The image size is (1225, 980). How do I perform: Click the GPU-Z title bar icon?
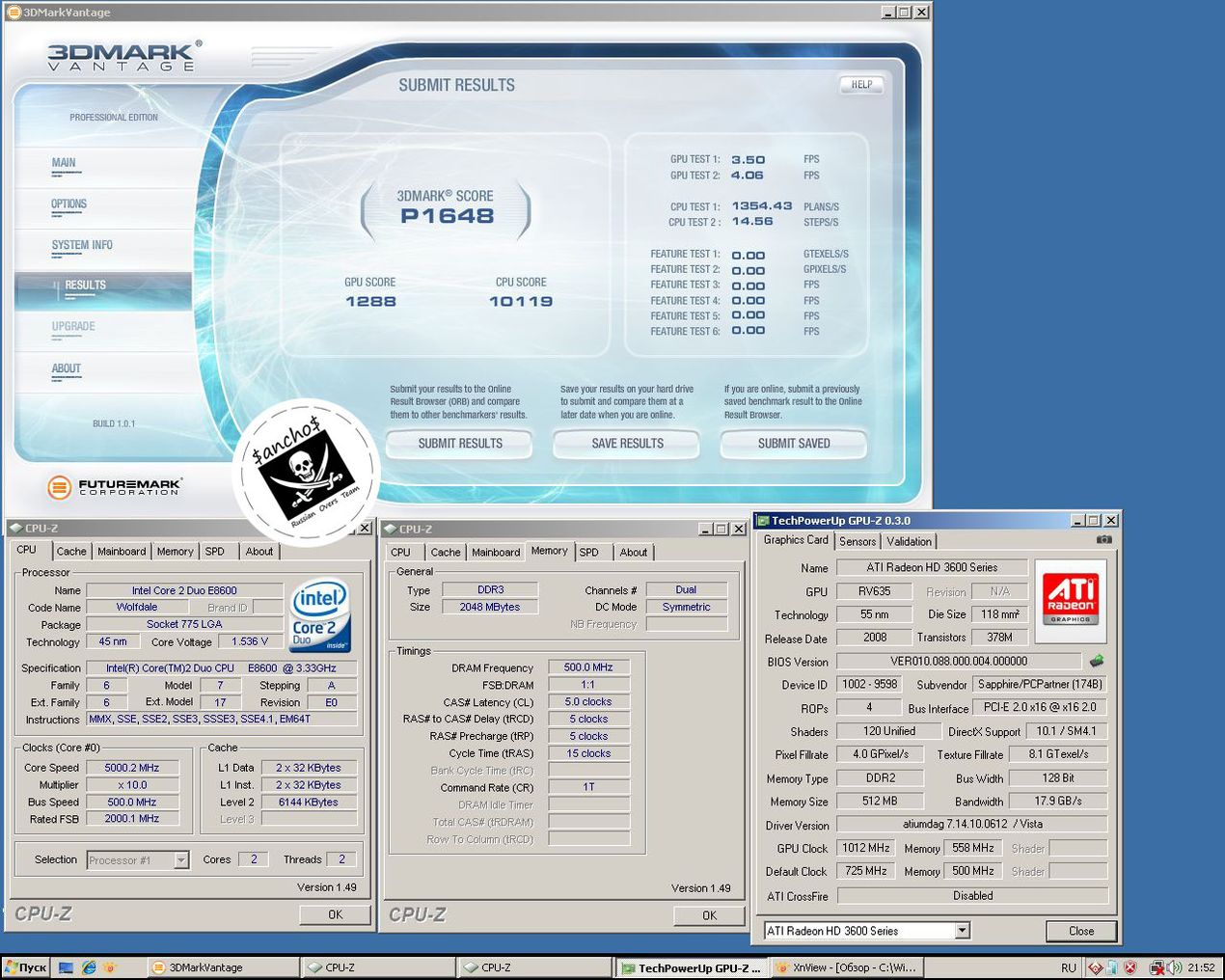[762, 521]
